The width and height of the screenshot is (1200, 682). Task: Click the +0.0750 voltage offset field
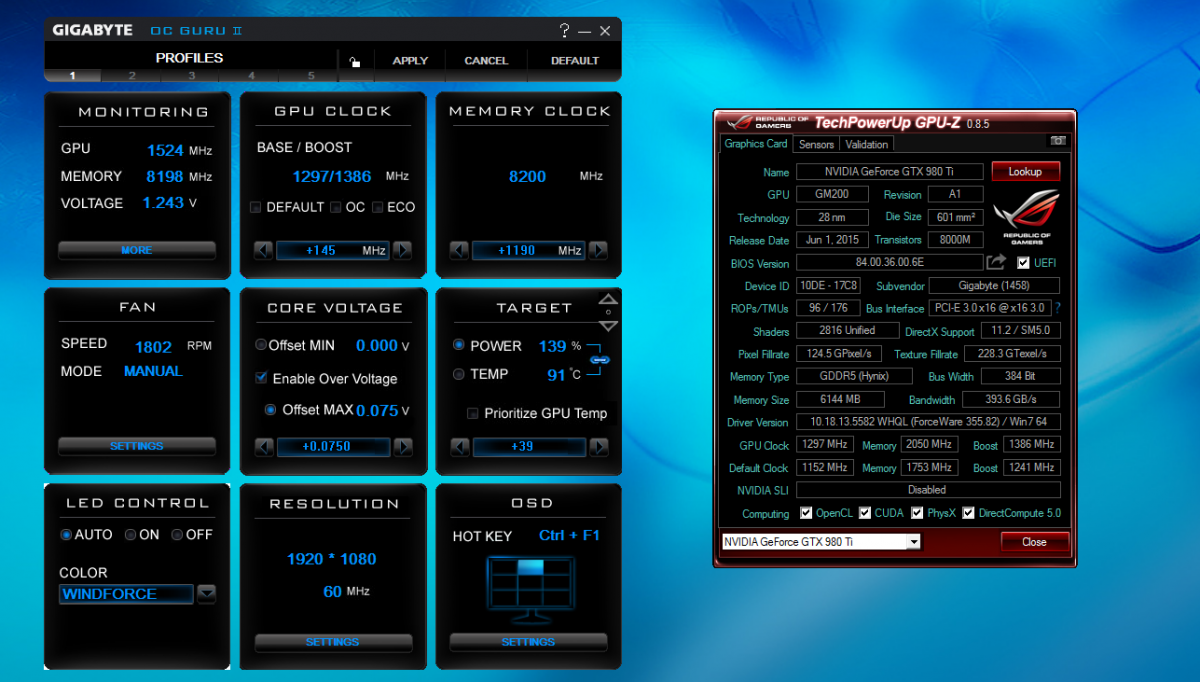(x=333, y=446)
